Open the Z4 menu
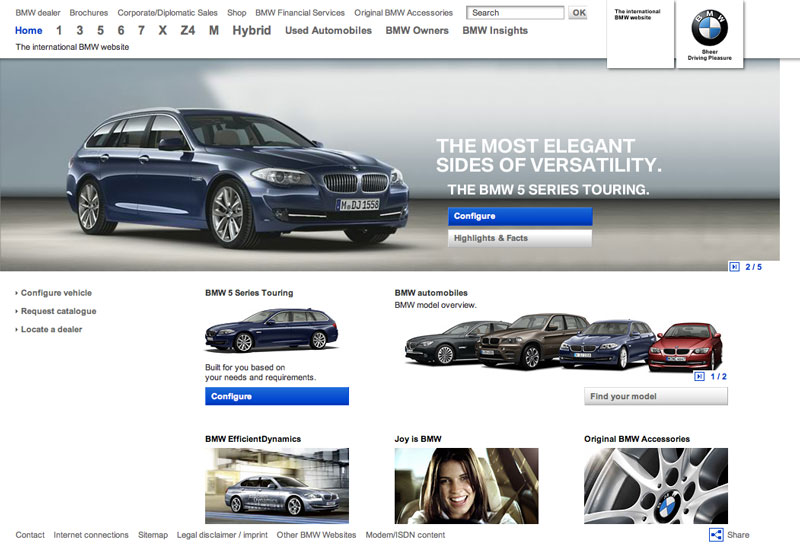800x545 pixels. click(x=188, y=31)
